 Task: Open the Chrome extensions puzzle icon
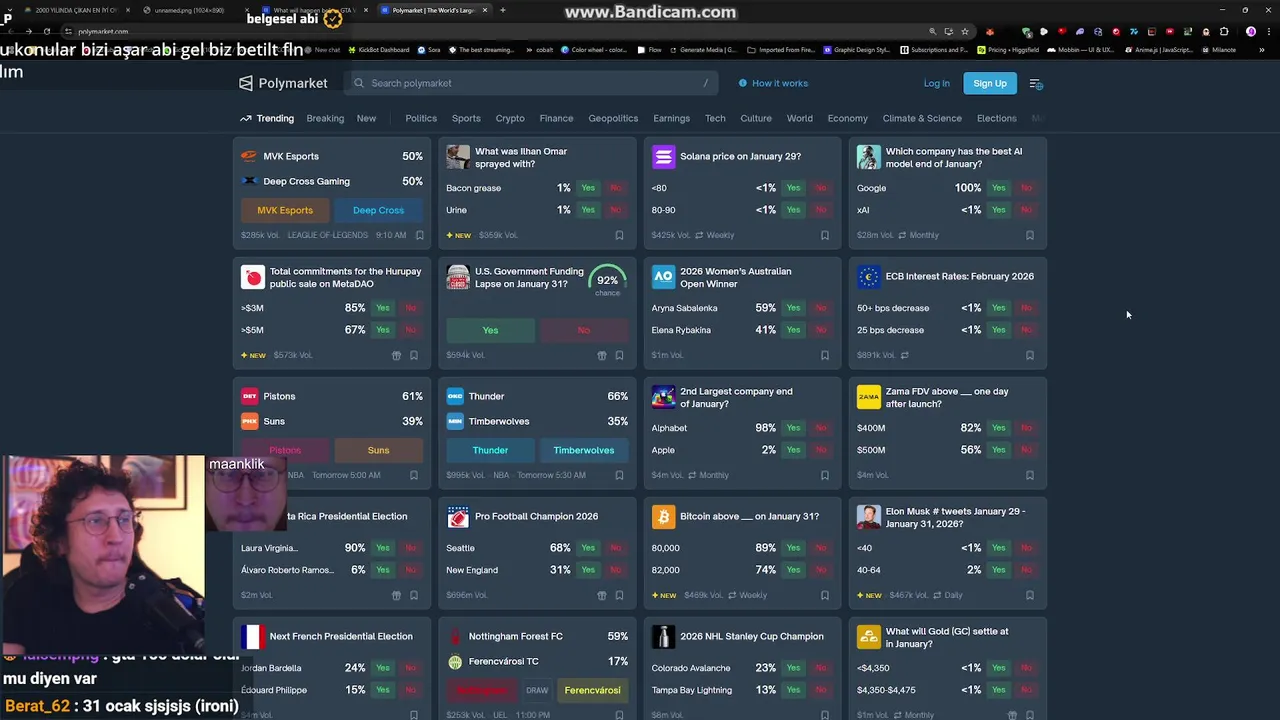1224,31
